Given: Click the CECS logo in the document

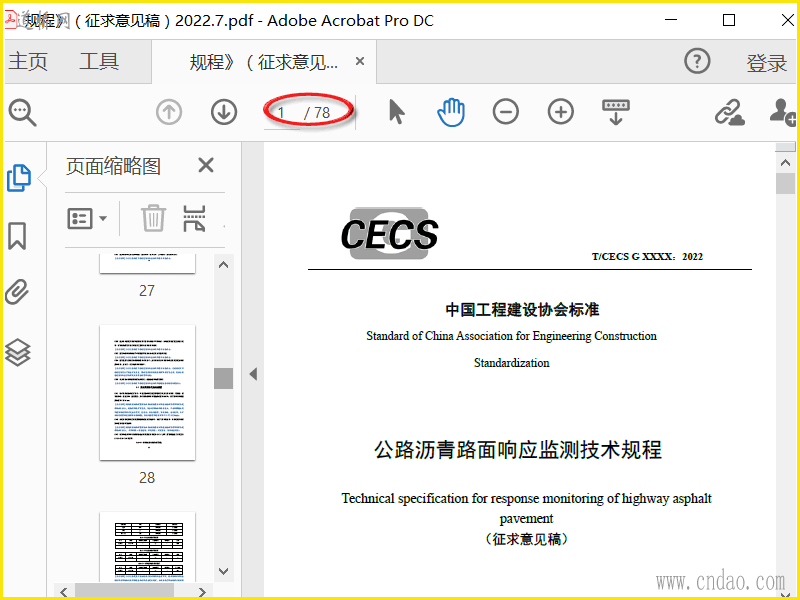Looking at the screenshot, I should pos(389,233).
